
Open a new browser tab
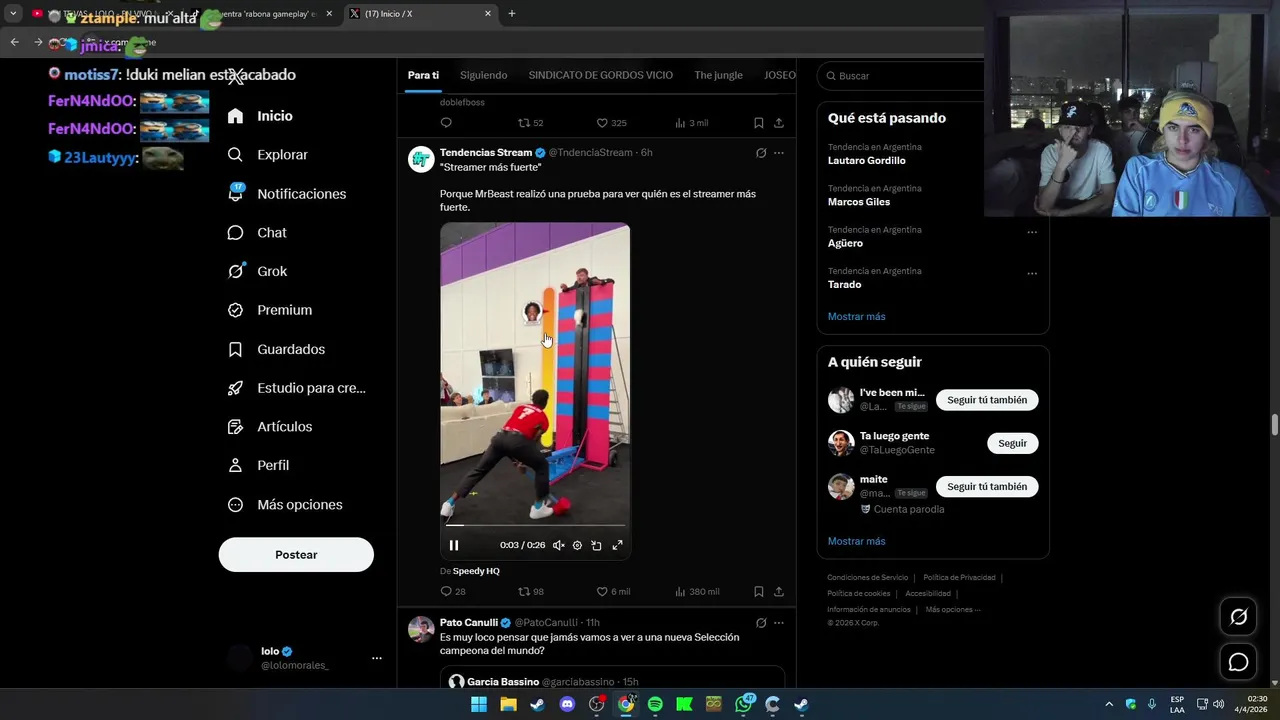pos(512,14)
